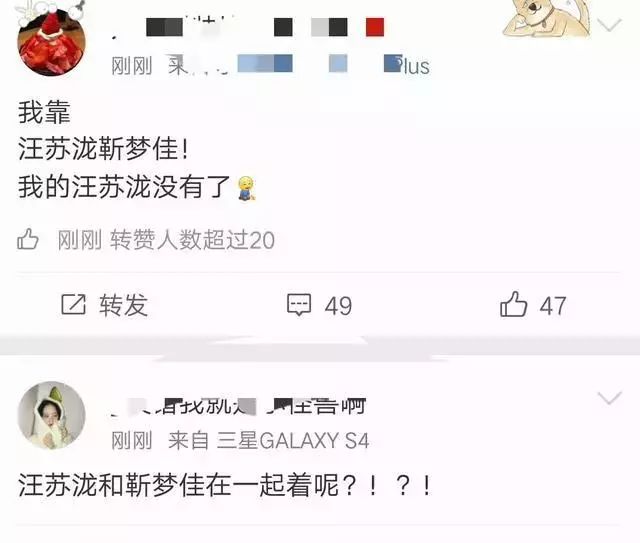Open the 49 comments count

[x=338, y=306]
